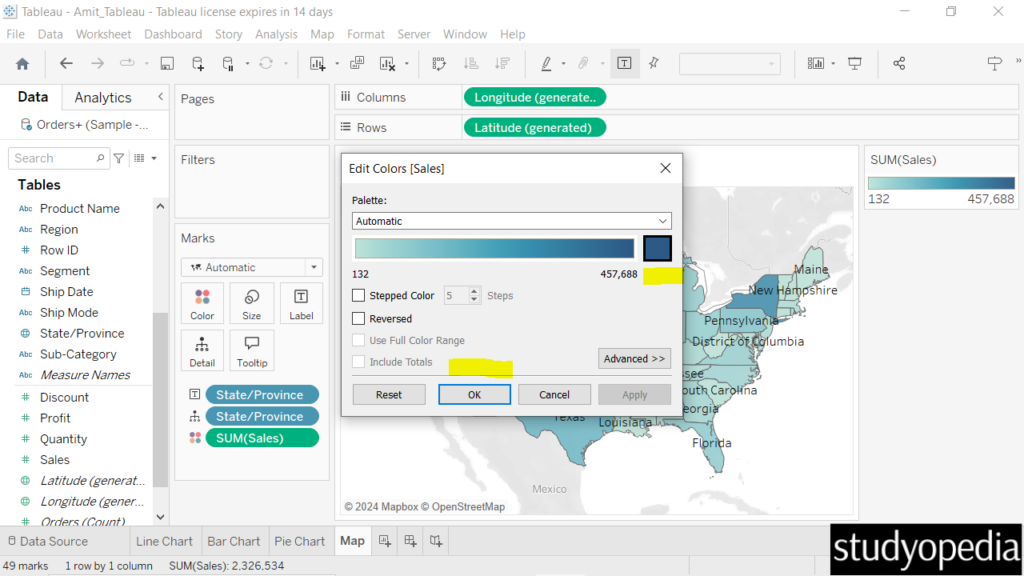Toggle the Reversed checkbox
1024x576 pixels.
pos(359,319)
